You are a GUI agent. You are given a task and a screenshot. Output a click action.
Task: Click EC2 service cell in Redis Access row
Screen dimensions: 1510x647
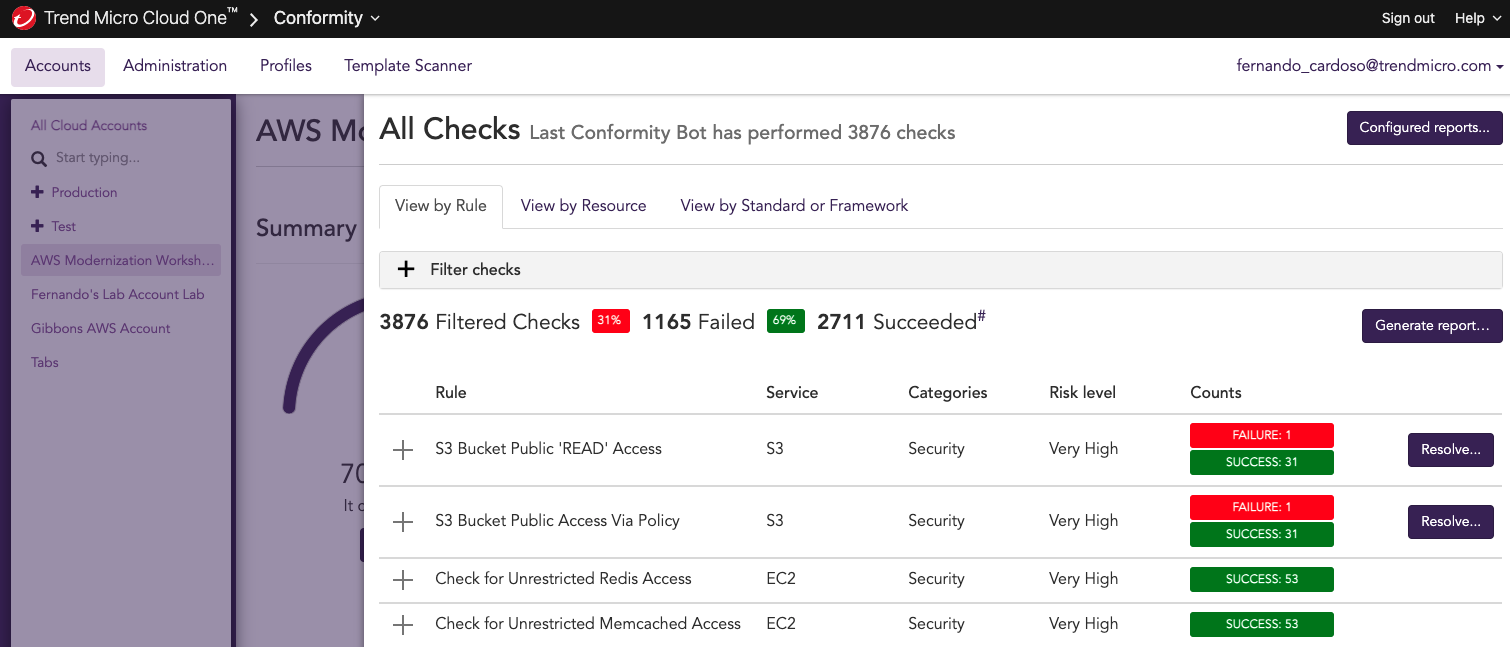pos(781,579)
